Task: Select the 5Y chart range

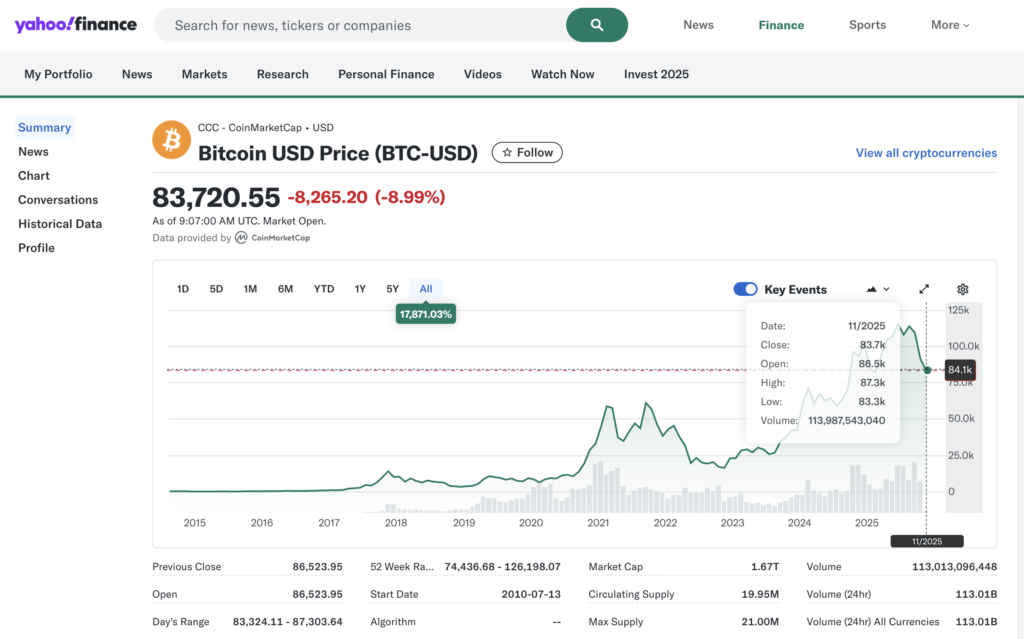Action: (x=392, y=289)
